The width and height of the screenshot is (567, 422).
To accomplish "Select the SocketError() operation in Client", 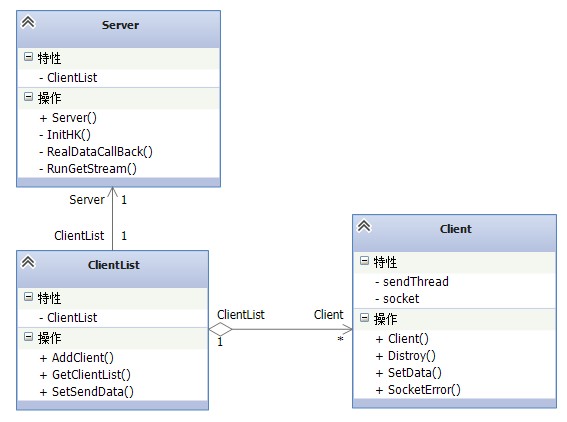I will point(418,390).
